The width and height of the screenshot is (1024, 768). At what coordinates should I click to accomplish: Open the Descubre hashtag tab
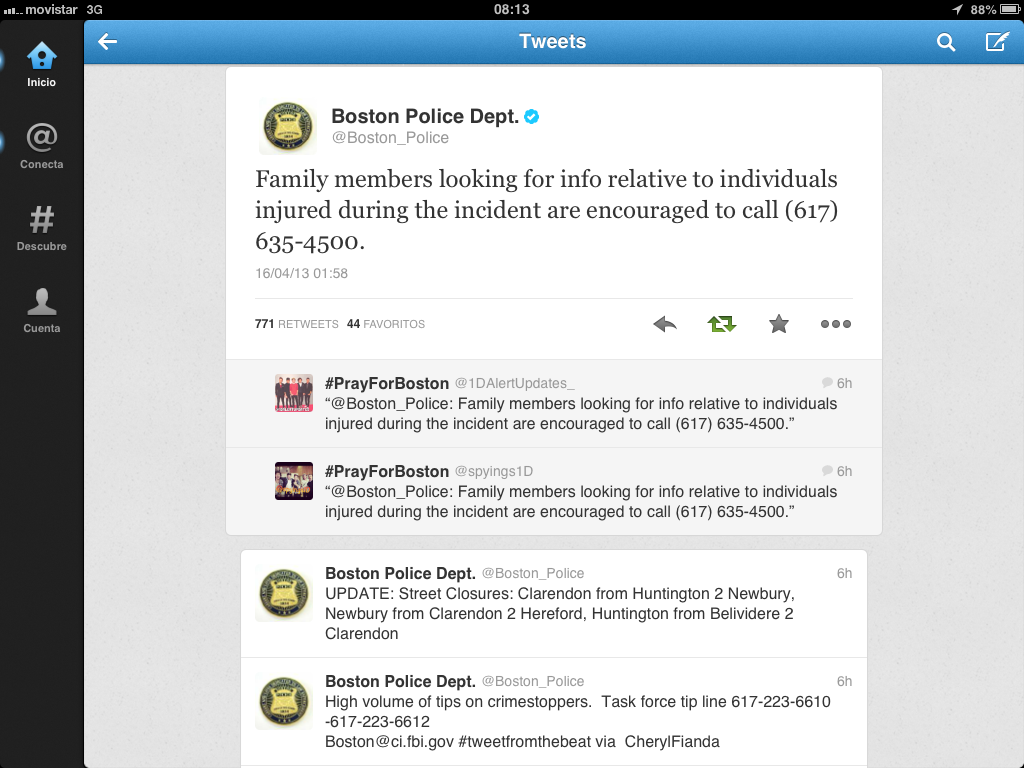pyautogui.click(x=41, y=229)
